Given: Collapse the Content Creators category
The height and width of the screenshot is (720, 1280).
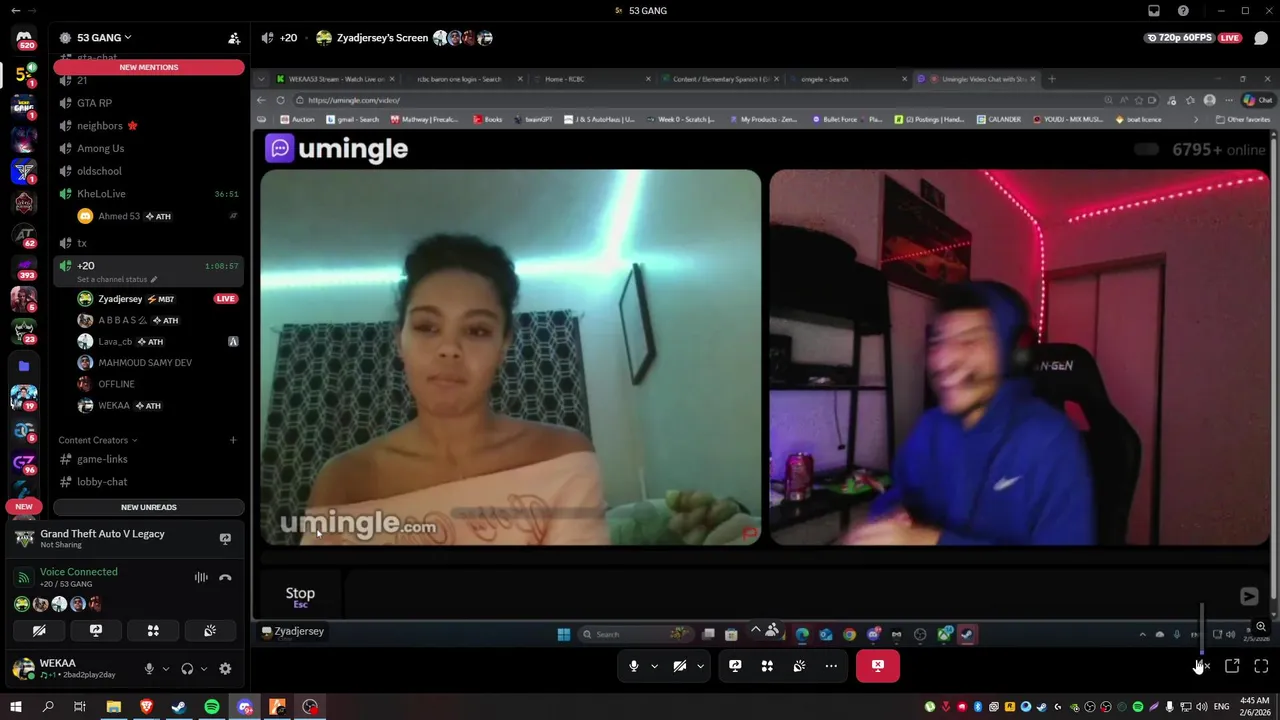Looking at the screenshot, I should [98, 440].
